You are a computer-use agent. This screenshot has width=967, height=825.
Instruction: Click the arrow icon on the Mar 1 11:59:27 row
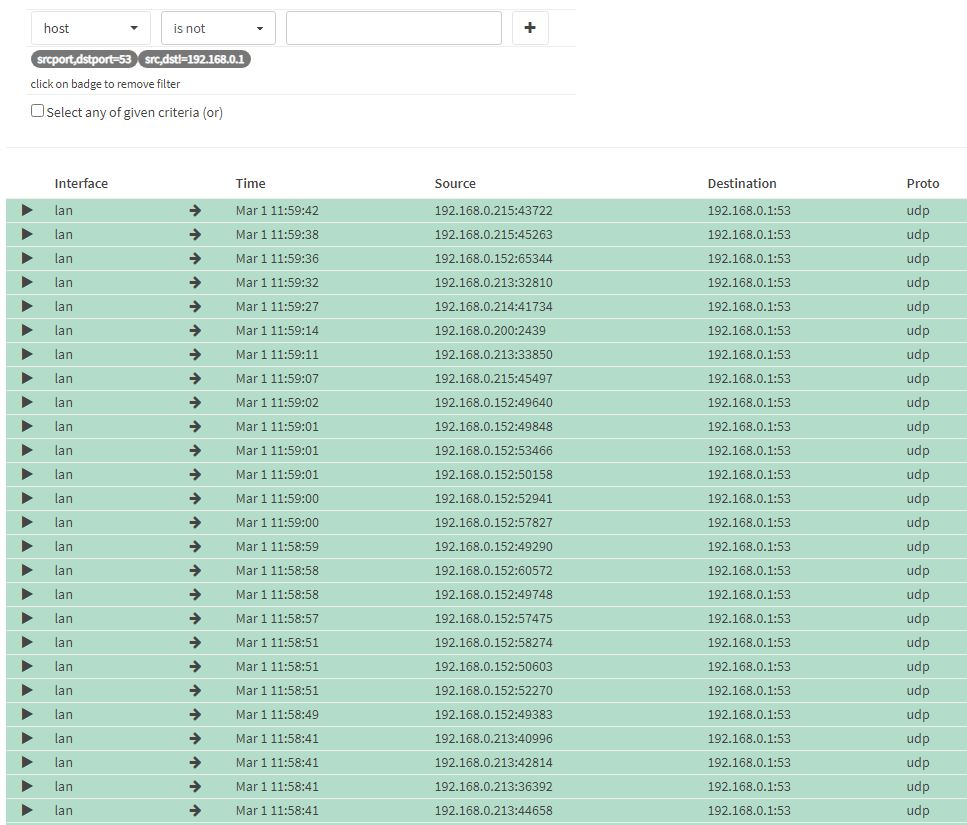[195, 306]
